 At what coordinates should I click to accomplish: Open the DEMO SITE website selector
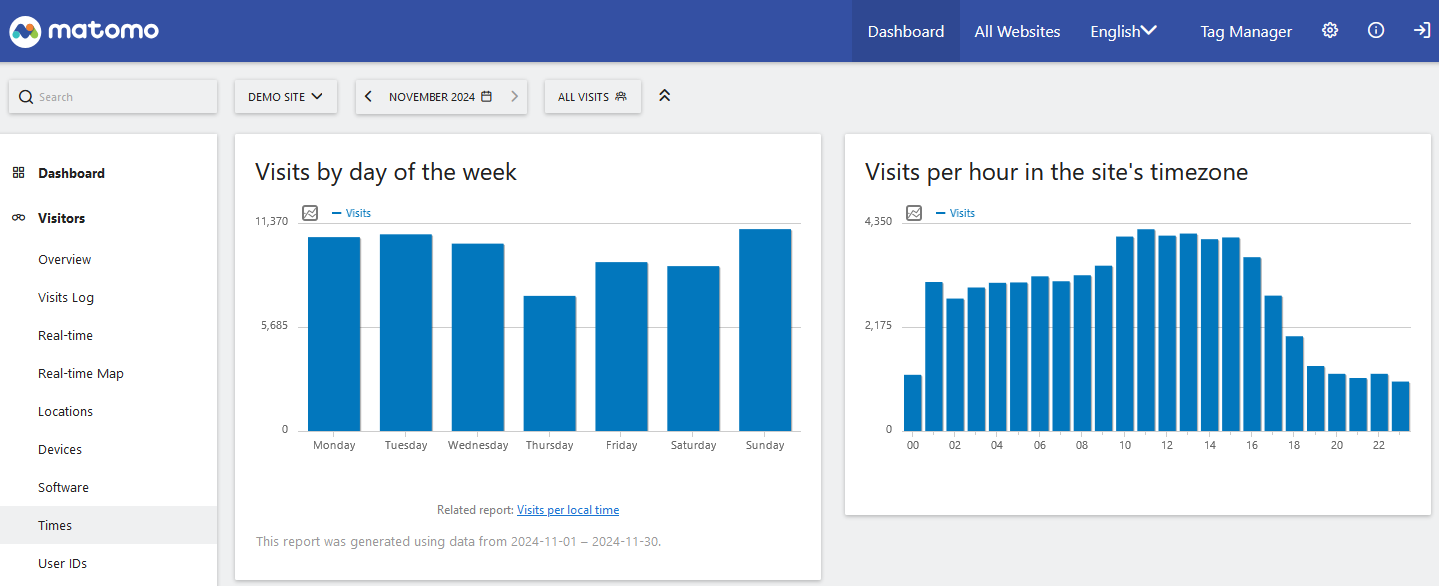(286, 96)
